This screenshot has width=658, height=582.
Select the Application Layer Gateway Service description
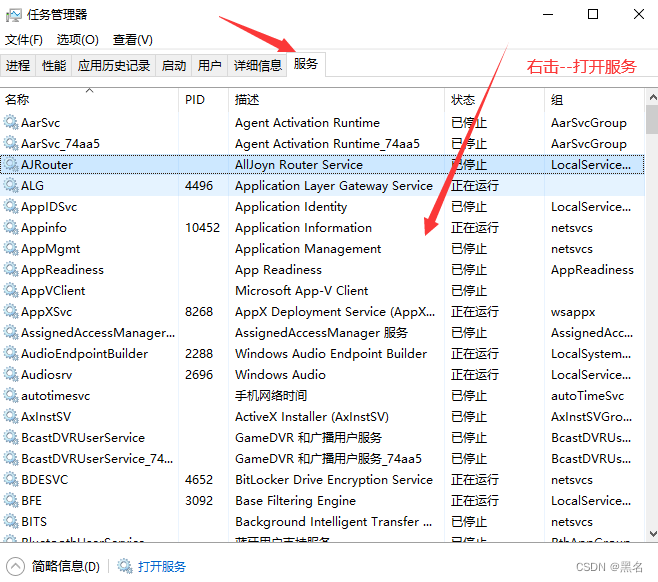334,185
